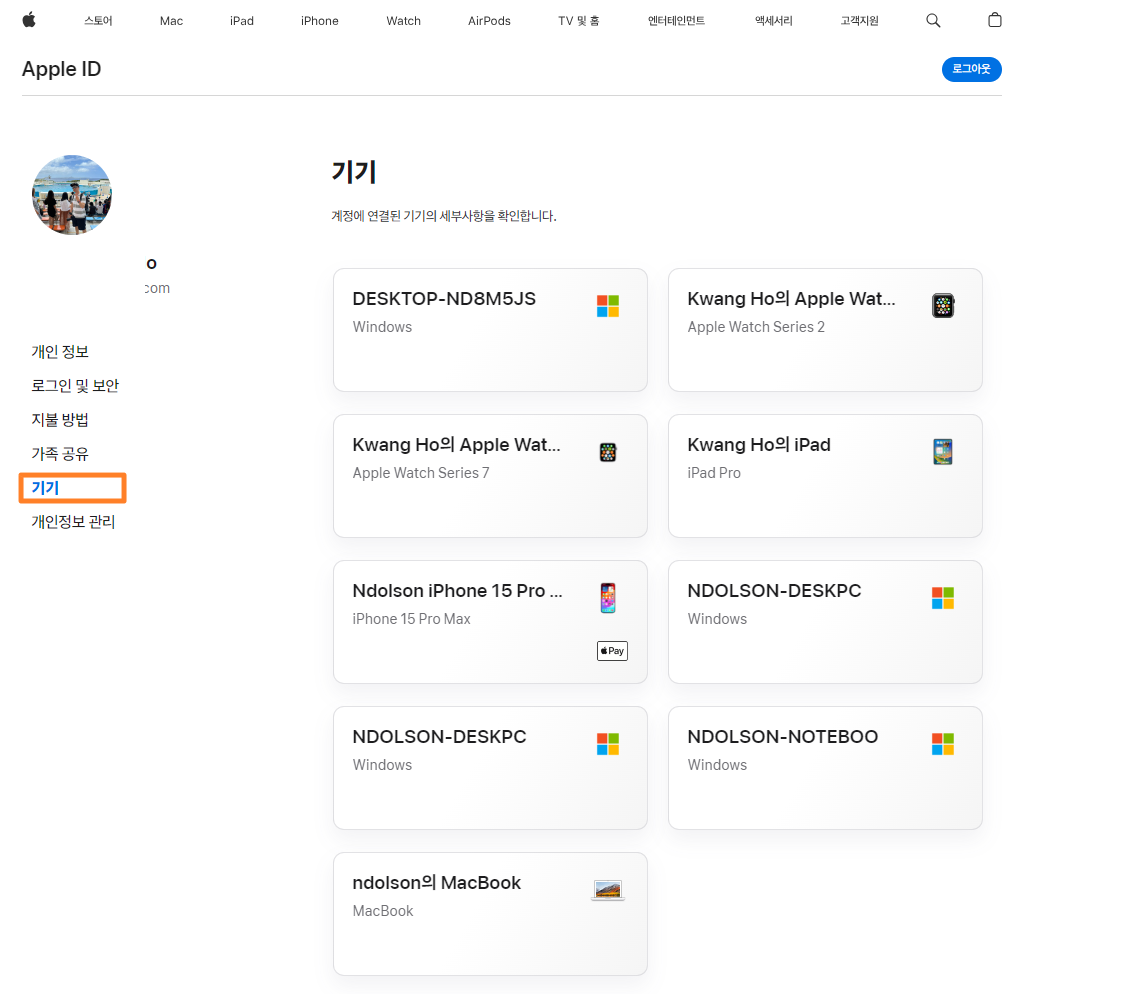The image size is (1145, 994).
Task: Click the iPad Pro model label
Action: pos(713,473)
